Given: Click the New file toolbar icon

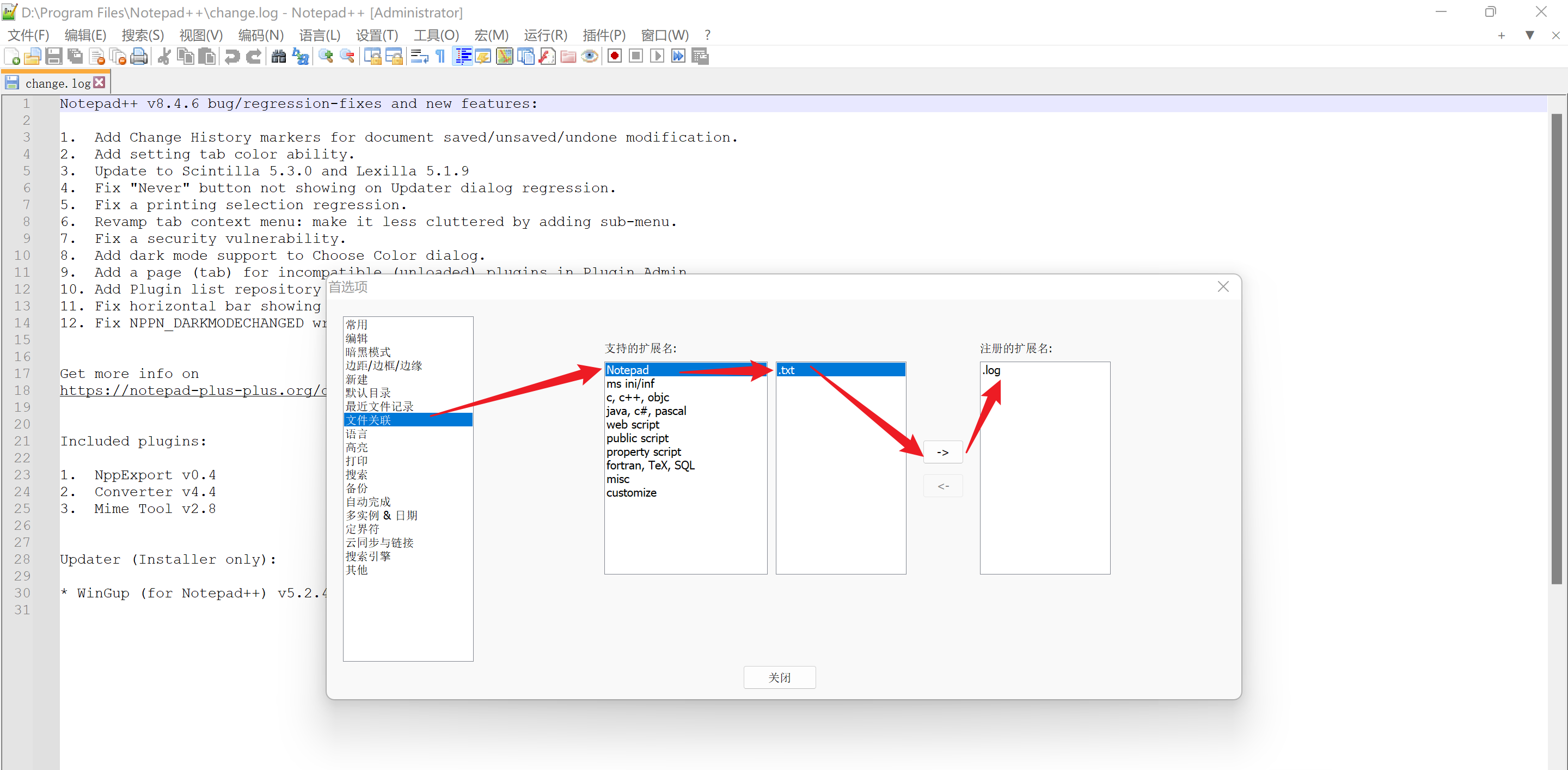Looking at the screenshot, I should click(11, 57).
